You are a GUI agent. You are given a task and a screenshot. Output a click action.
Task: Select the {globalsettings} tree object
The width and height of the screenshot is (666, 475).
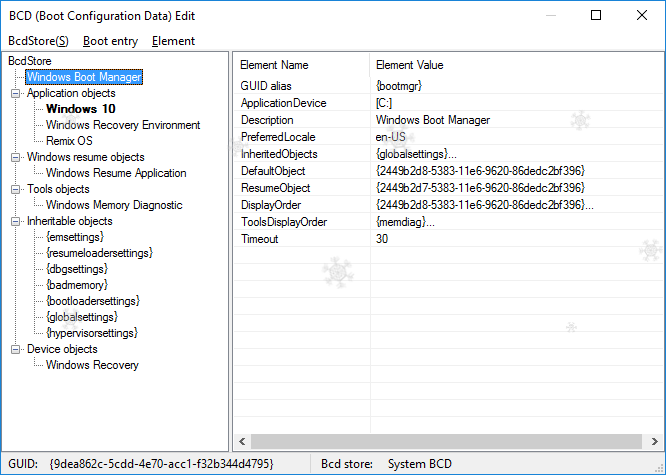(x=82, y=317)
